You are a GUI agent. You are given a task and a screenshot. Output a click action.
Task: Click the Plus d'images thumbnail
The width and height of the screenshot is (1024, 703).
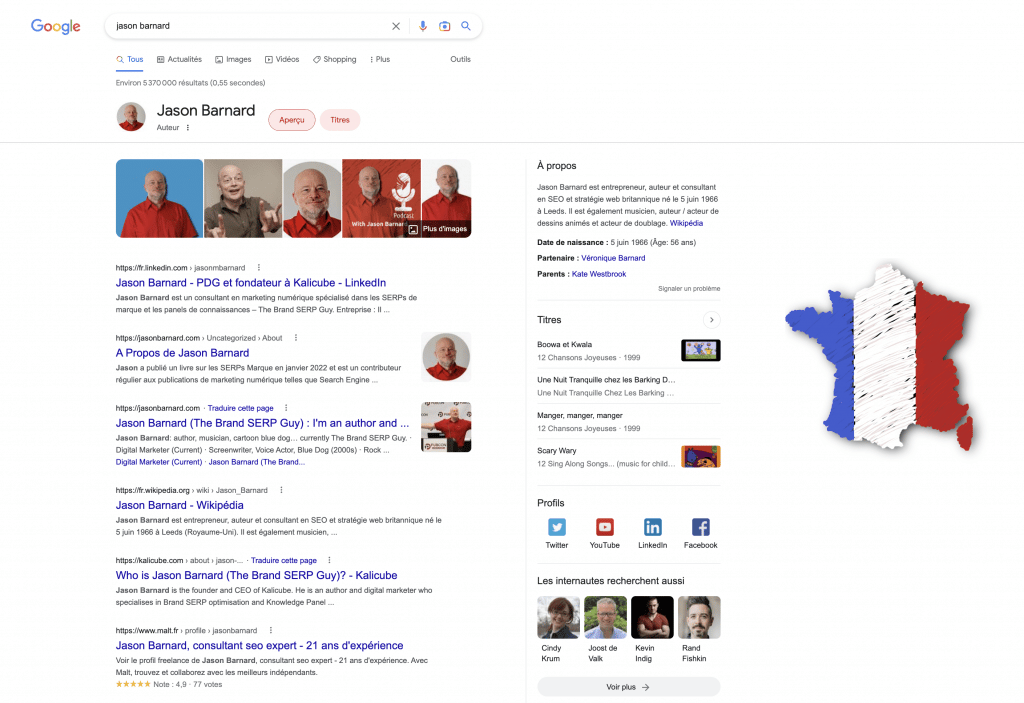(446, 199)
